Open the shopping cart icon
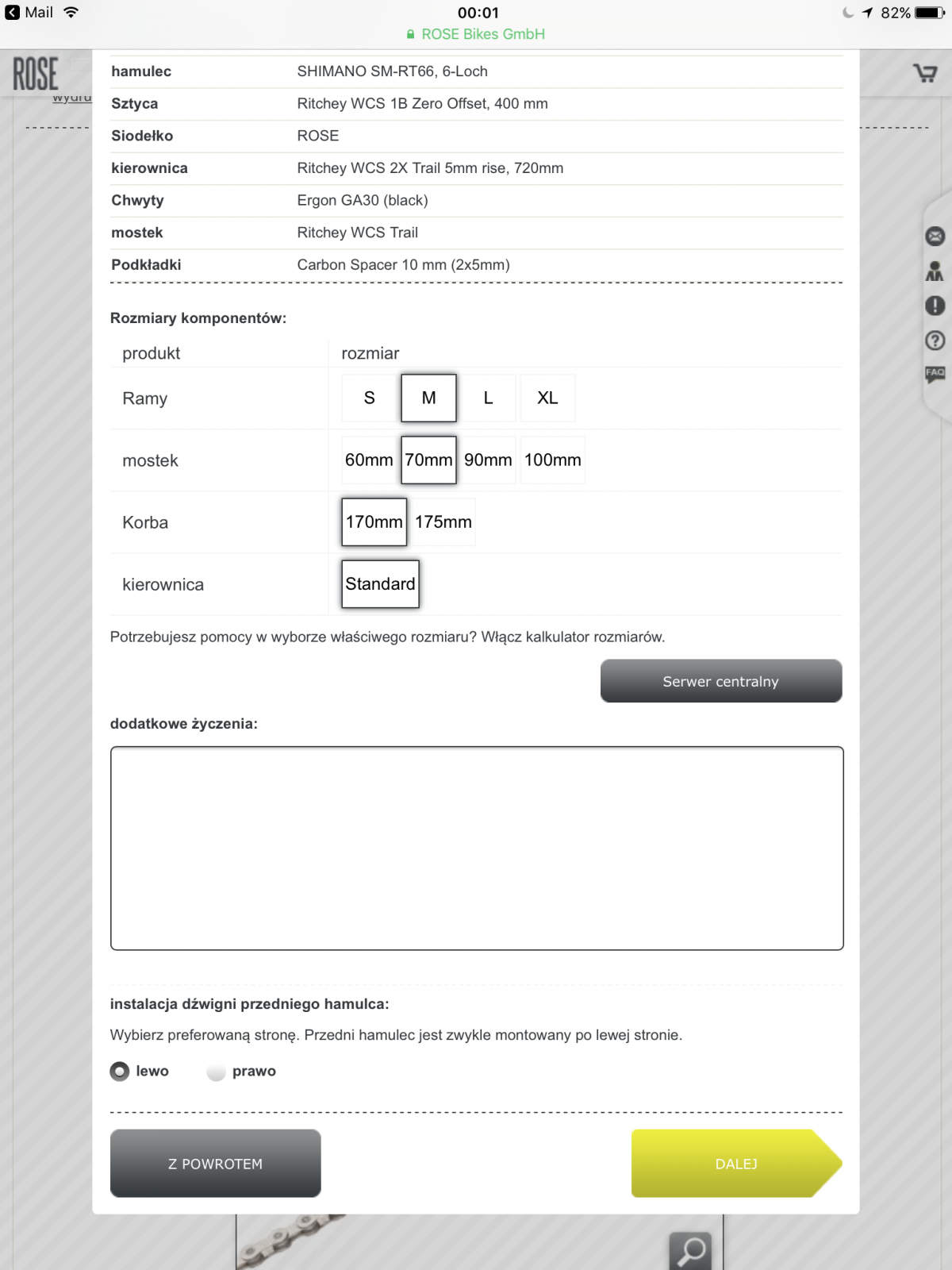This screenshot has width=952, height=1270. click(x=925, y=73)
